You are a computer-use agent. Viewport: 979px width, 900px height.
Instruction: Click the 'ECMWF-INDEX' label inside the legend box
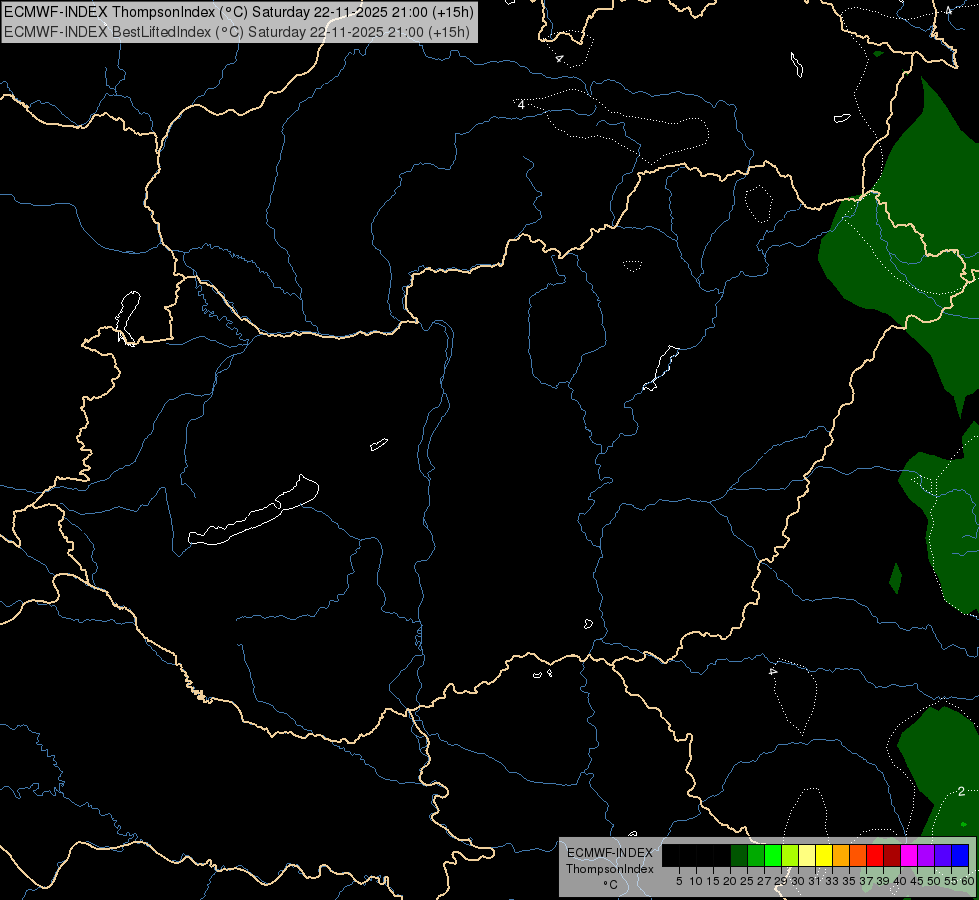coord(610,853)
